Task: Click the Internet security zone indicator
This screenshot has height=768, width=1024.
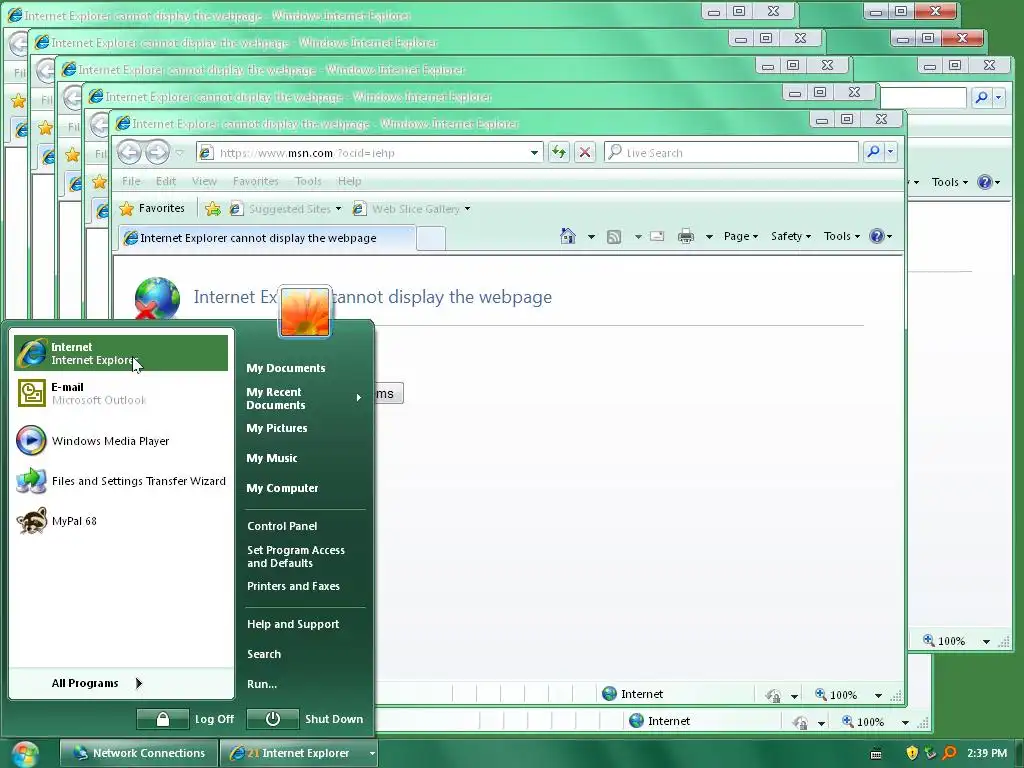Action: [632, 694]
